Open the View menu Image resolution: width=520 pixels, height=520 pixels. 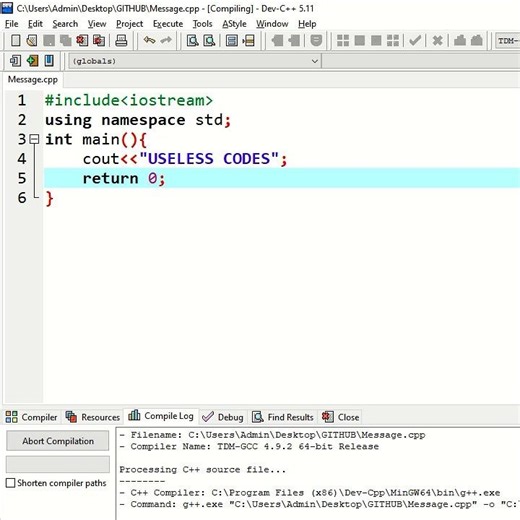pos(97,24)
